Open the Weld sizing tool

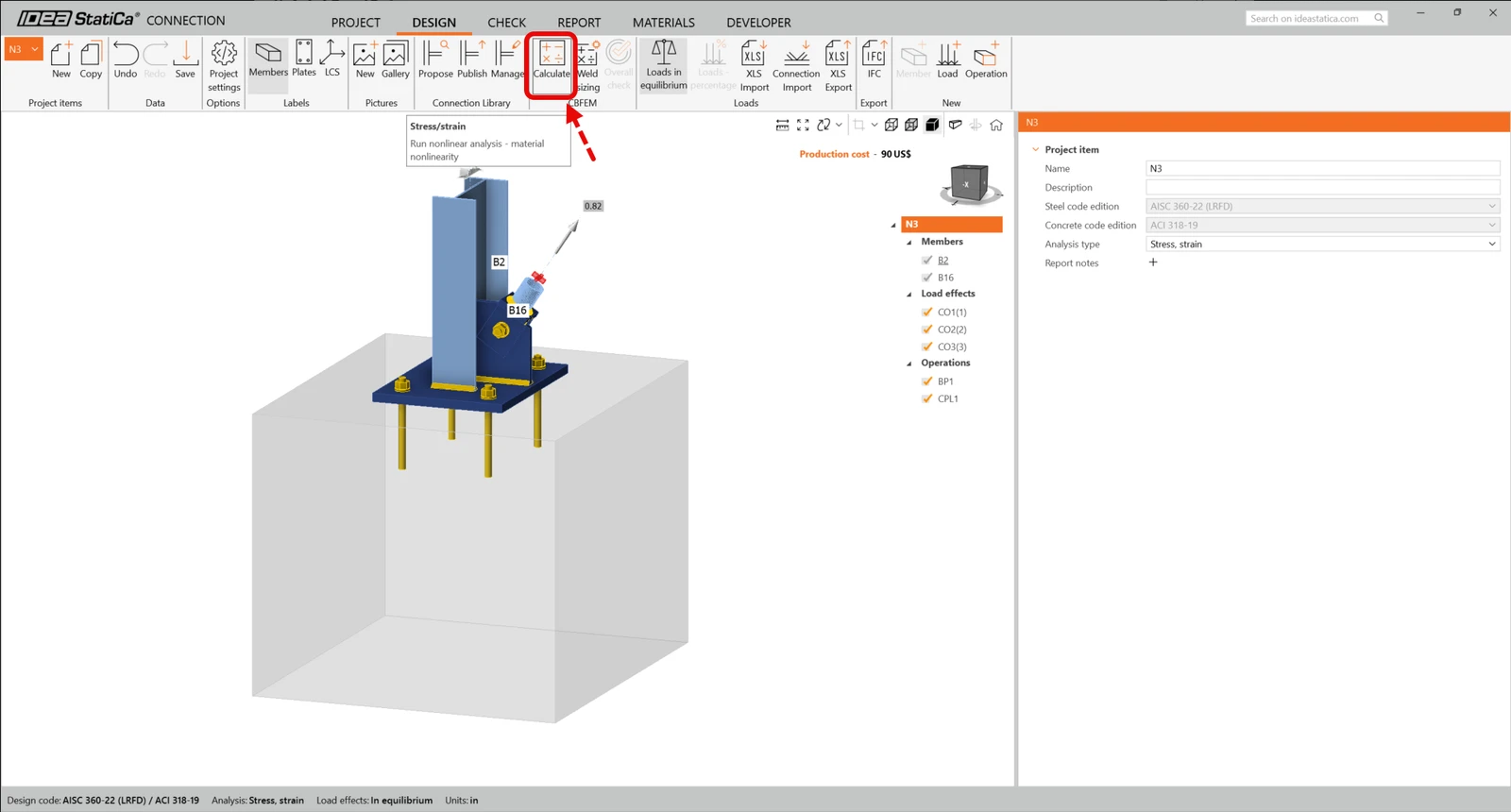pyautogui.click(x=587, y=66)
